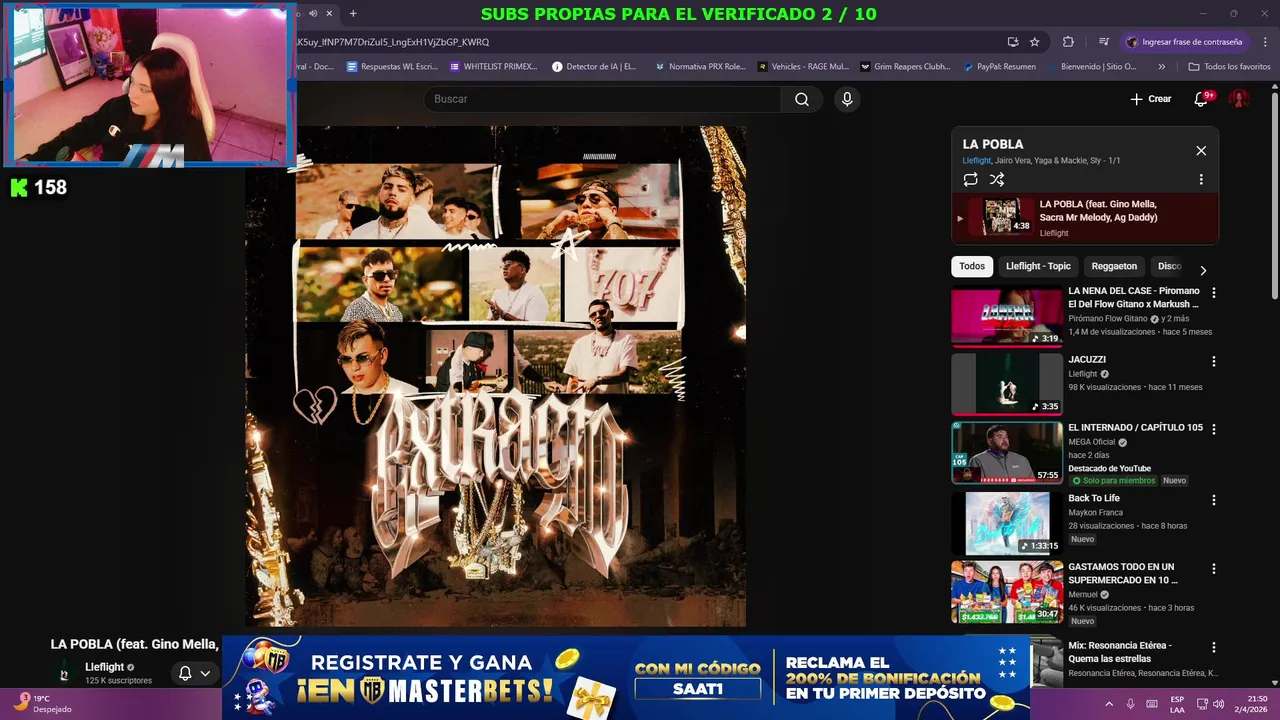
Task: Focus the Buscar search field
Action: tap(603, 99)
